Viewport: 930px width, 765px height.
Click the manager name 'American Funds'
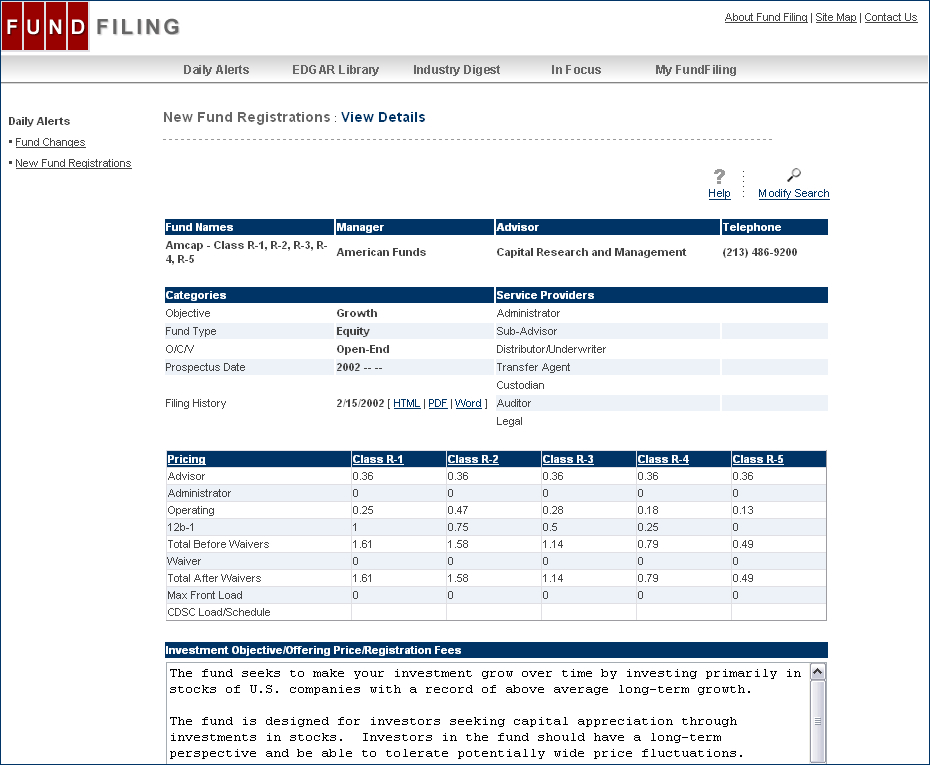(381, 252)
